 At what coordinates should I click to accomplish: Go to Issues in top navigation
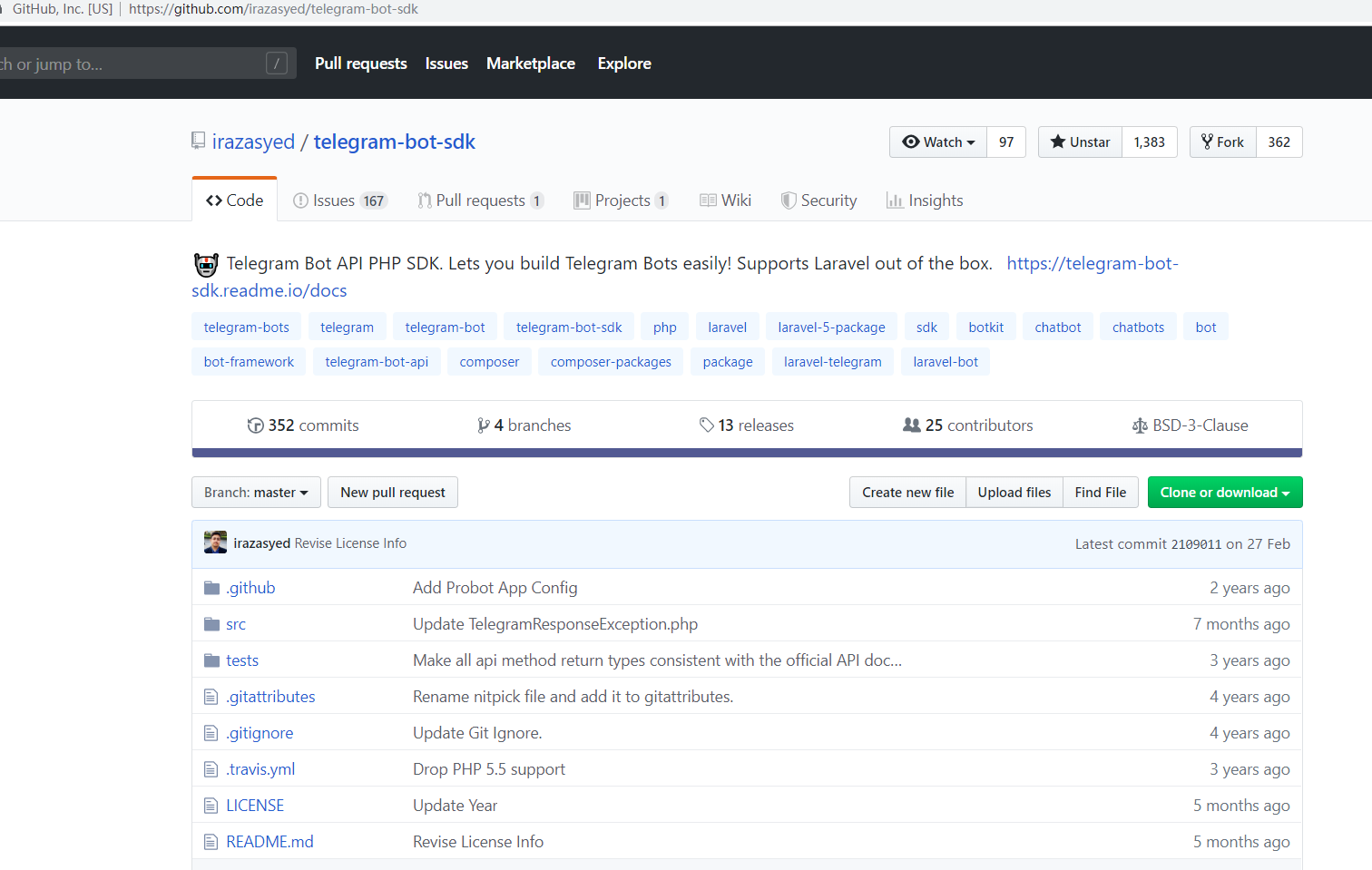[446, 64]
